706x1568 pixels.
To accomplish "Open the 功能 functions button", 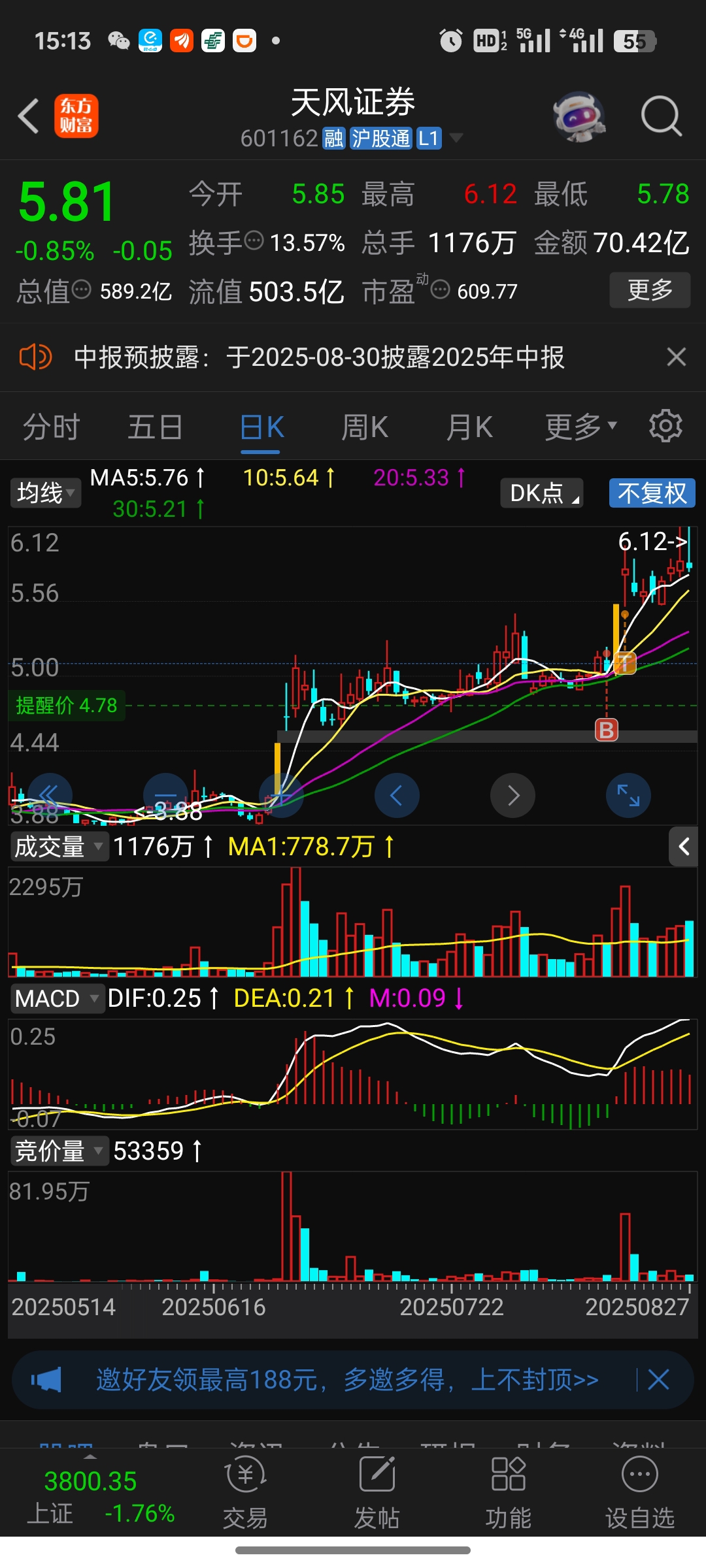I will [509, 1493].
